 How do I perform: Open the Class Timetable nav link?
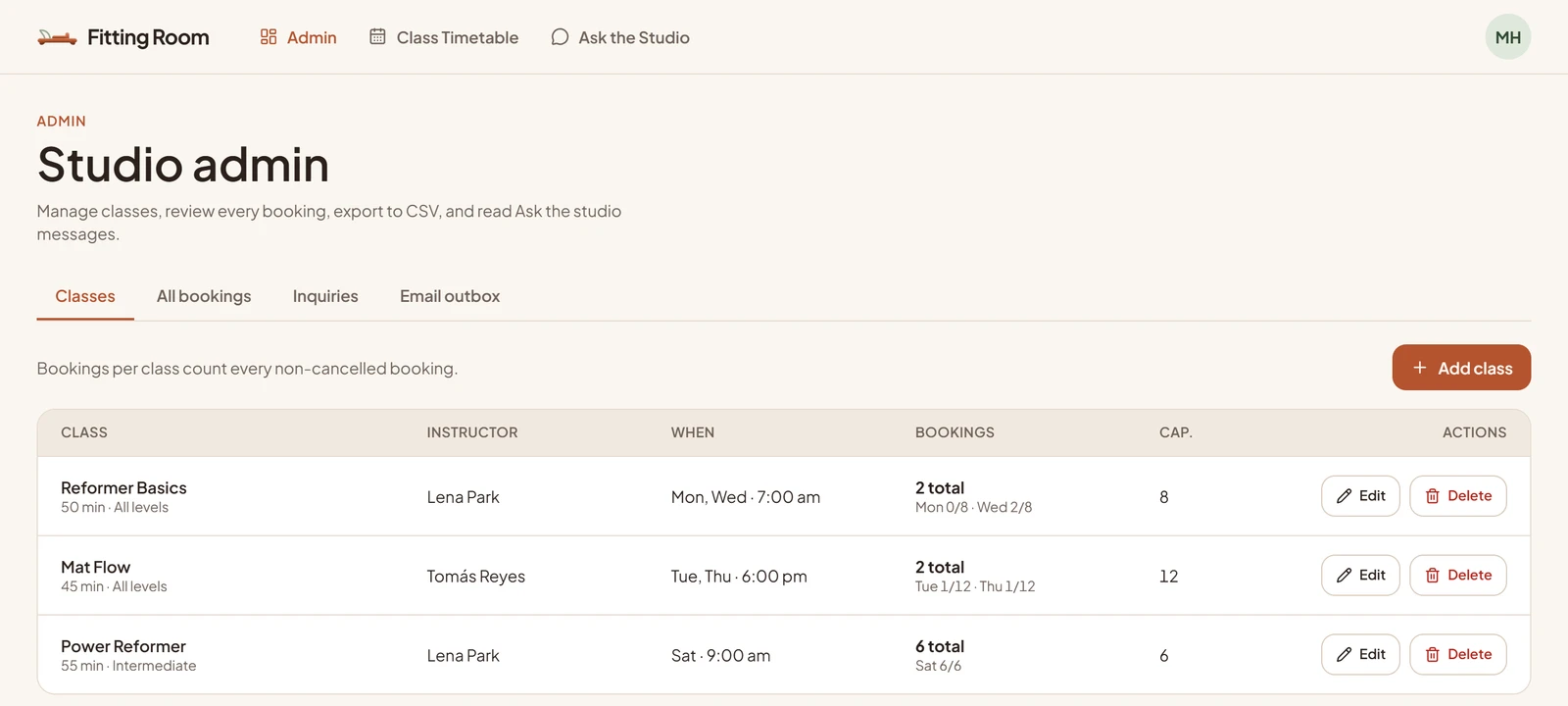point(444,37)
